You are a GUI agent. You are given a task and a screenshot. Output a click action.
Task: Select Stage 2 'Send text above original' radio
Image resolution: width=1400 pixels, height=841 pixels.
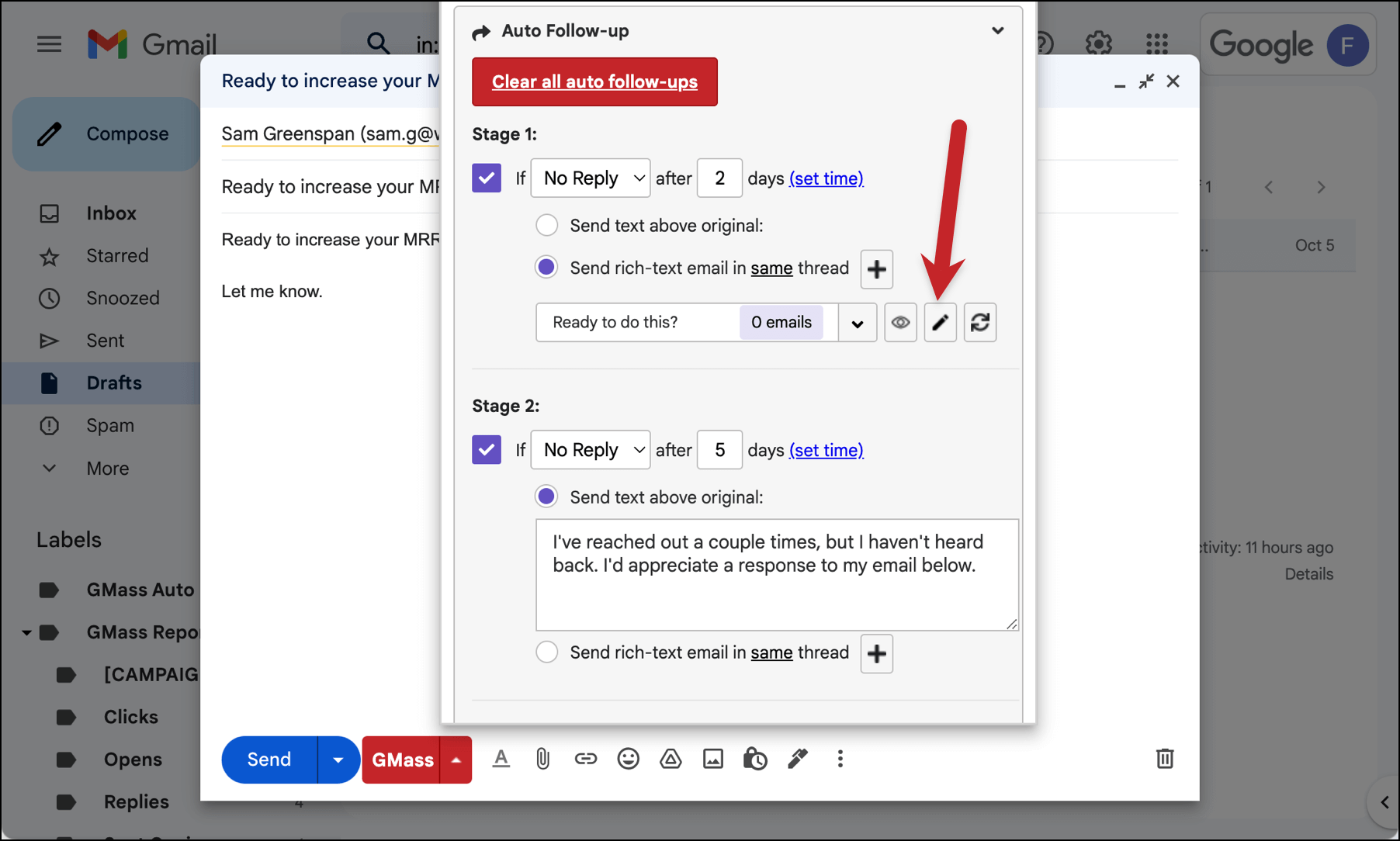[x=546, y=497]
